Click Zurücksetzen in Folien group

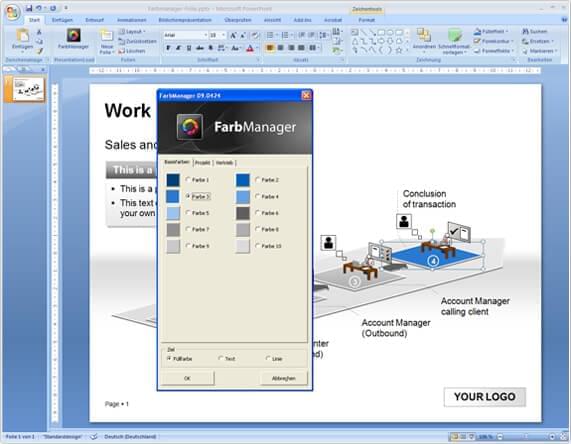[x=137, y=41]
